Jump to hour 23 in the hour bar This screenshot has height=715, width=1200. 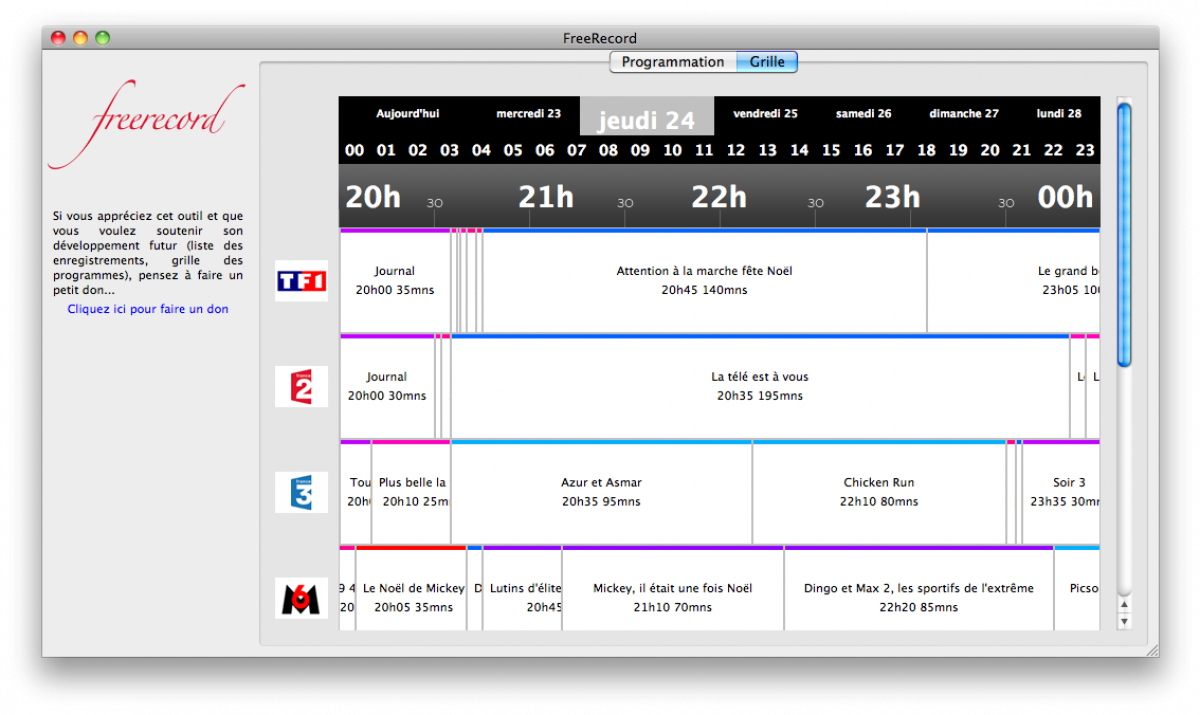point(1085,151)
